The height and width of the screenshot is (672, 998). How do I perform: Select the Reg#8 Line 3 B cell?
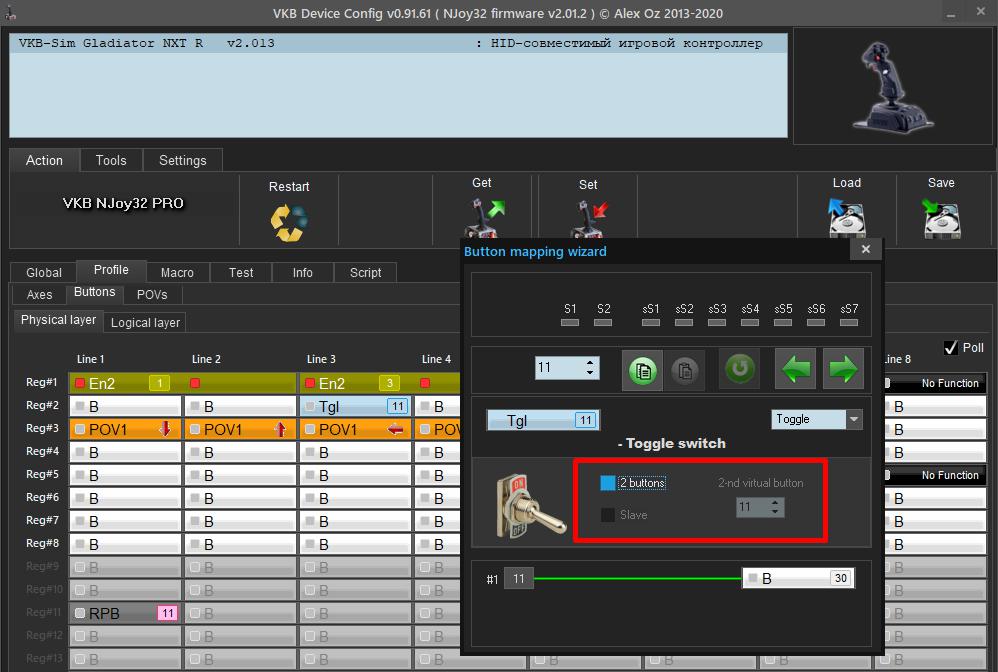click(x=356, y=544)
